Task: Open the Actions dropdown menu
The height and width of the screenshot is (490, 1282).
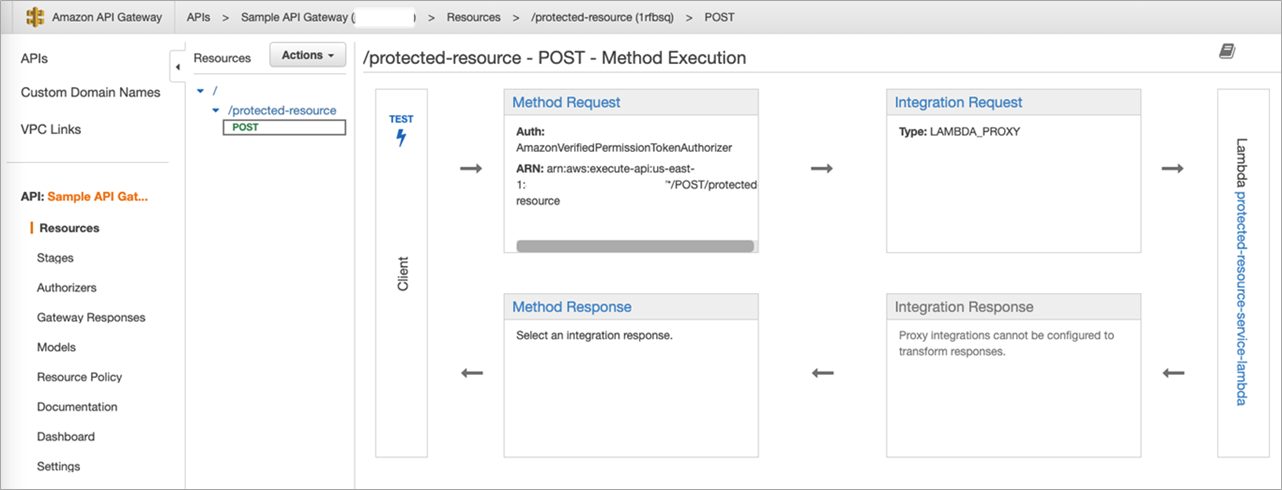Action: pos(308,55)
